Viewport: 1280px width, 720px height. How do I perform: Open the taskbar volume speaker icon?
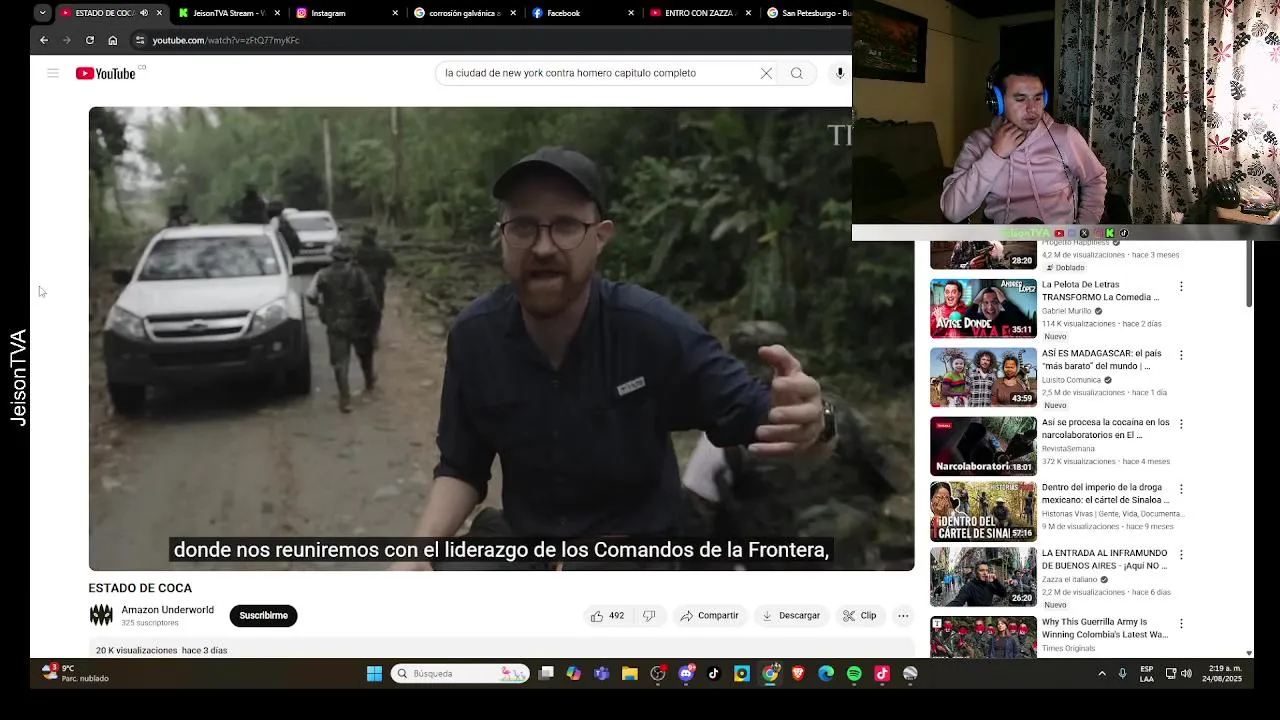tap(1186, 674)
